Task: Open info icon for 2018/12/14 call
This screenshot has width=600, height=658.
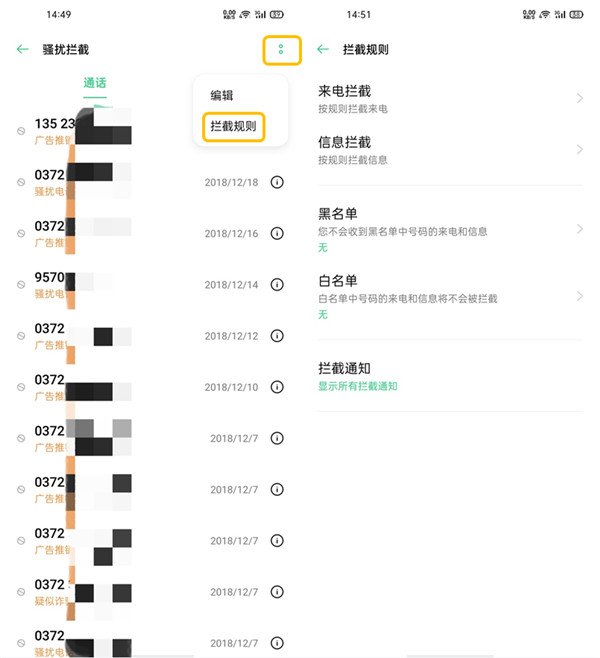Action: pos(277,285)
